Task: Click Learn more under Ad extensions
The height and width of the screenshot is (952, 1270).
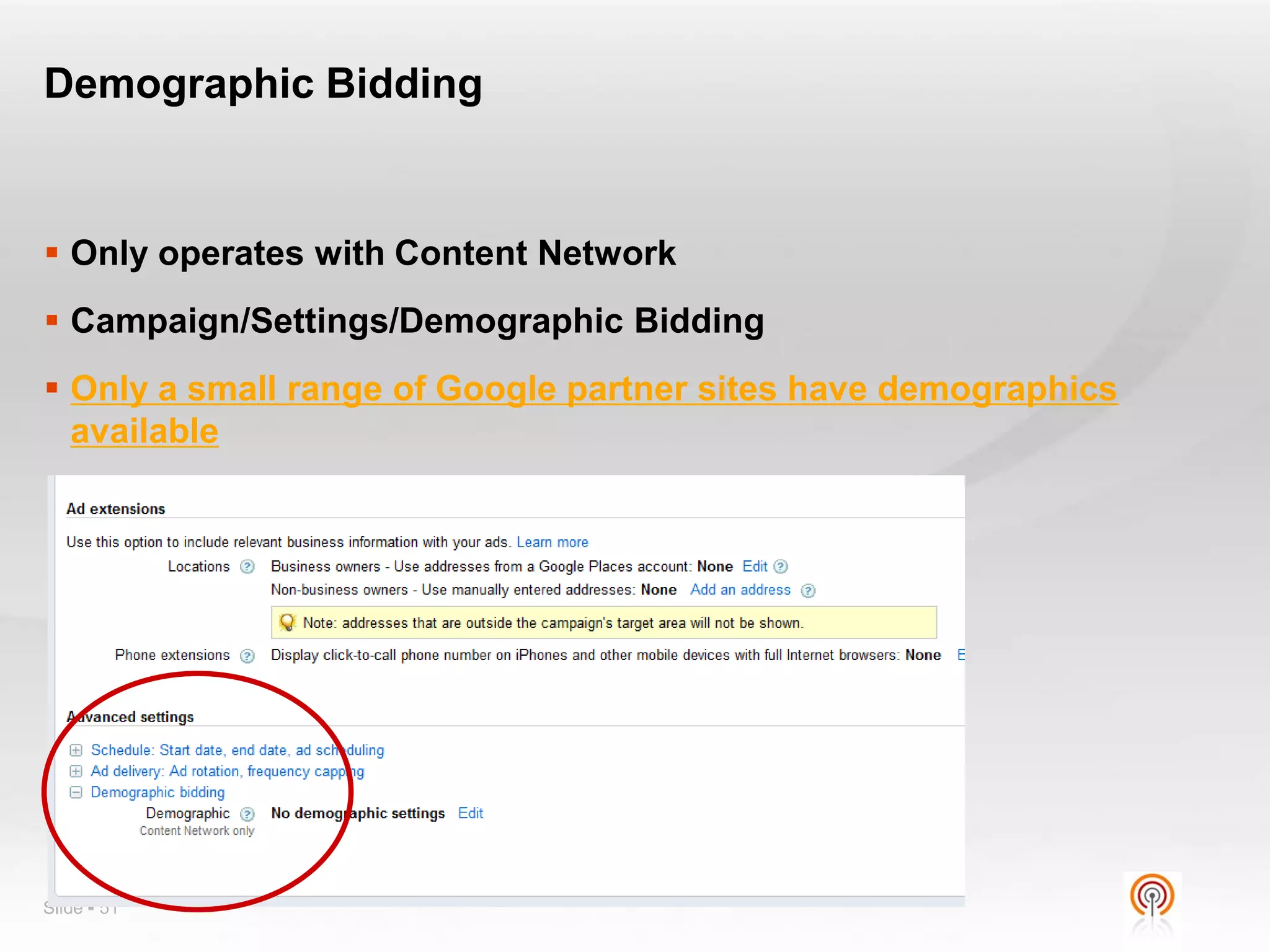Action: [552, 542]
